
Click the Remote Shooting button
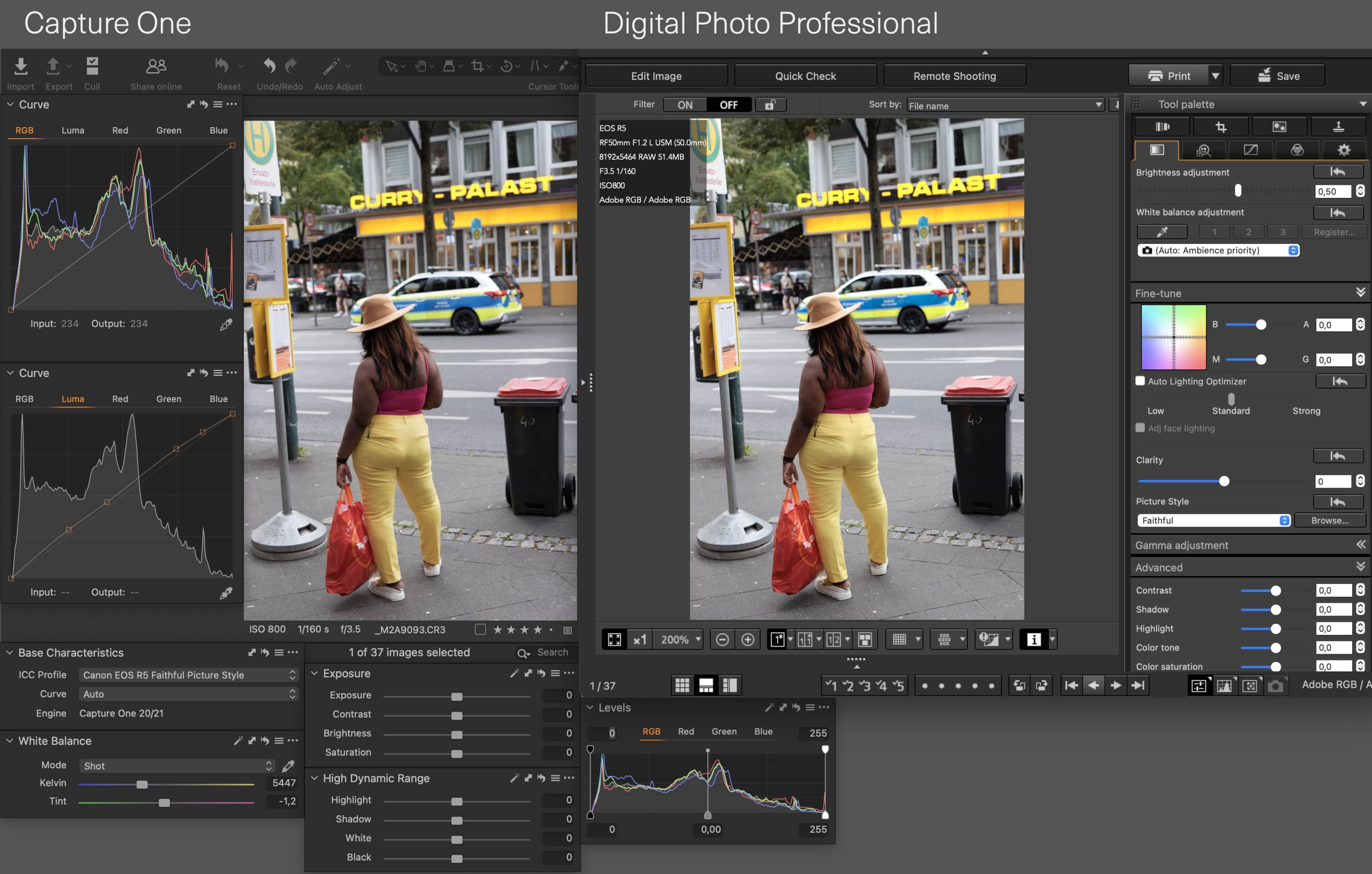click(x=955, y=76)
